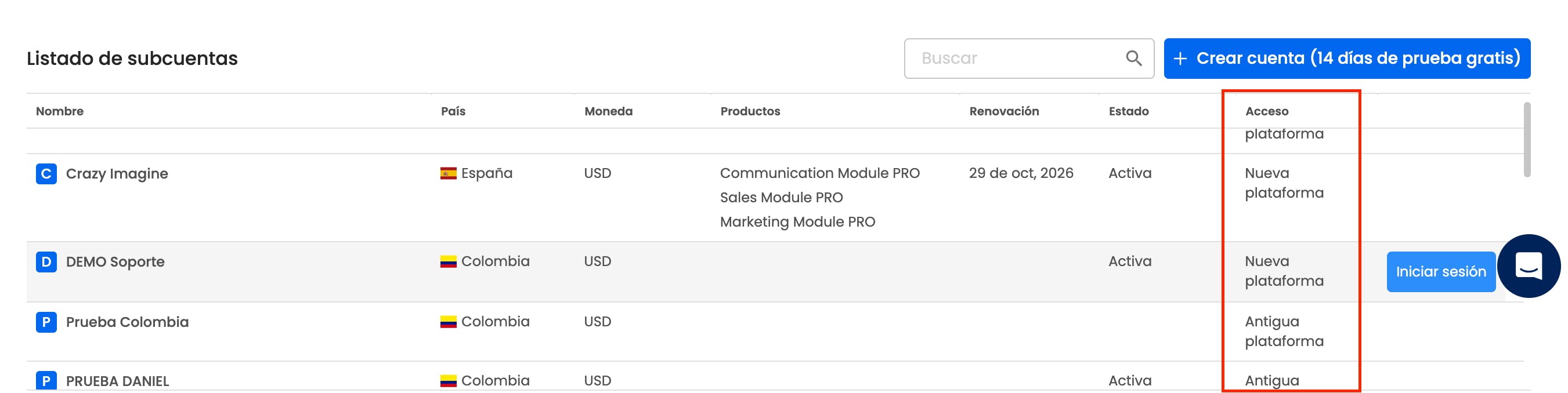Click the Spain flag icon

tap(449, 174)
